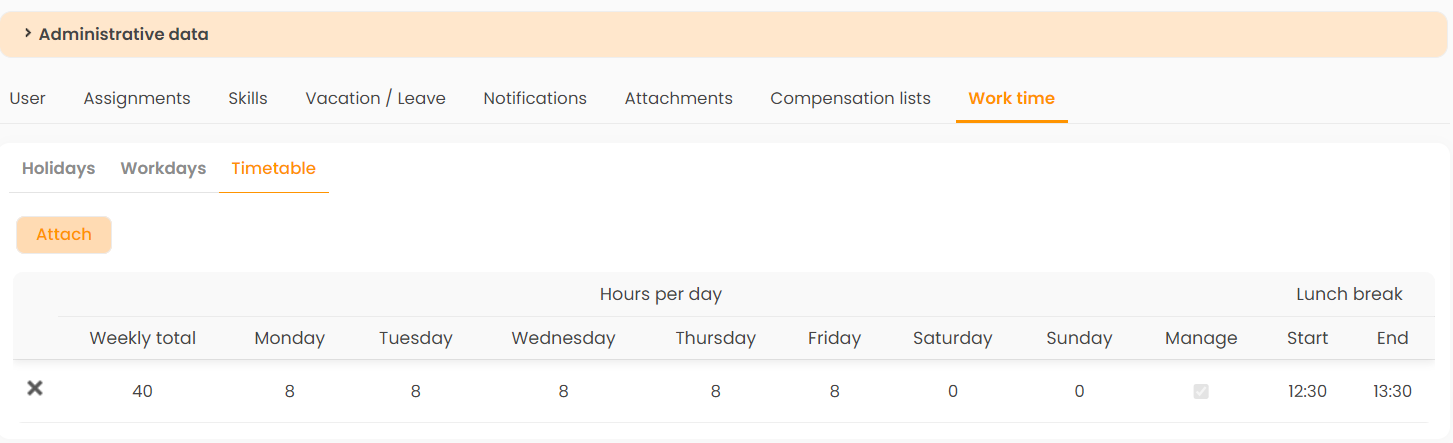Open the Attachments tab
The height and width of the screenshot is (443, 1453).
point(679,98)
